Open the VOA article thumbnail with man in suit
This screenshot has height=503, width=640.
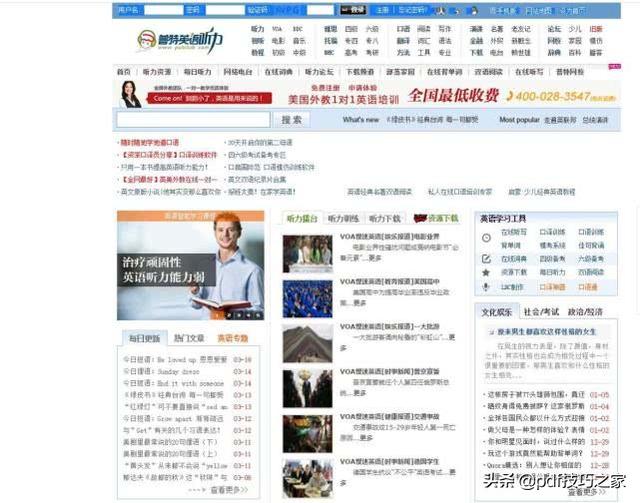click(308, 389)
